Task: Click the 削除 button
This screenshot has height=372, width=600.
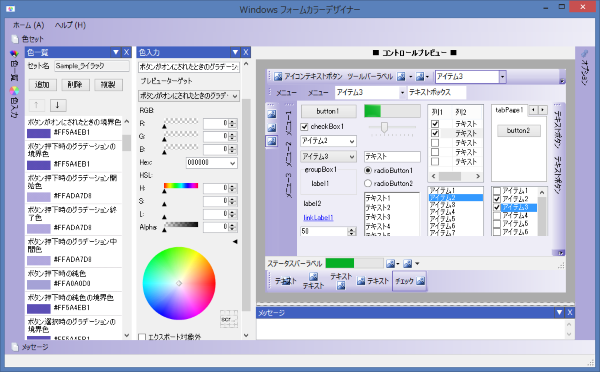Action: click(75, 85)
